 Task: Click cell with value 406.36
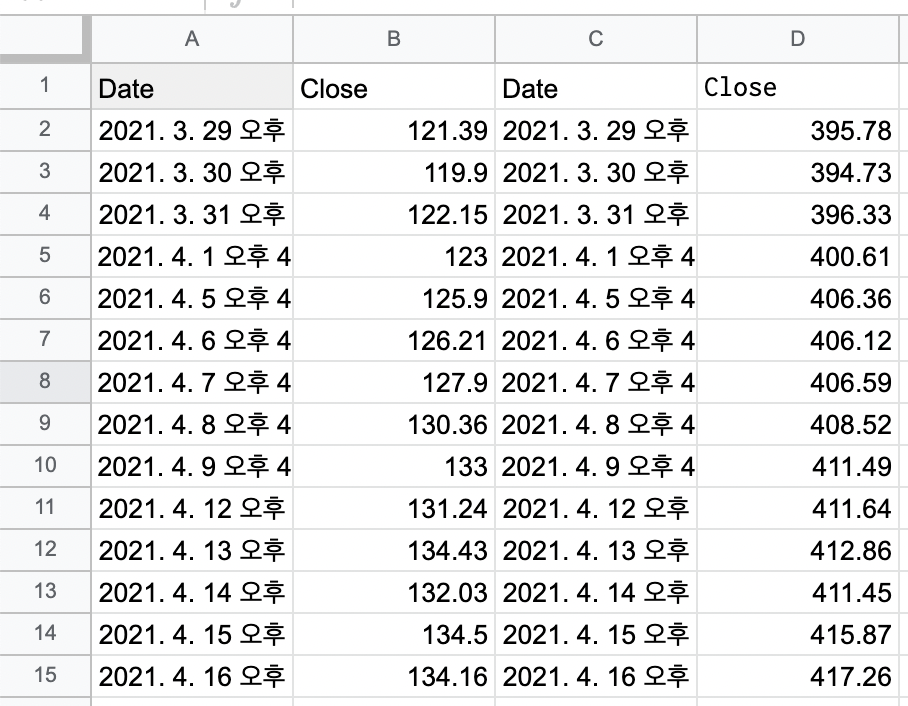pos(798,298)
